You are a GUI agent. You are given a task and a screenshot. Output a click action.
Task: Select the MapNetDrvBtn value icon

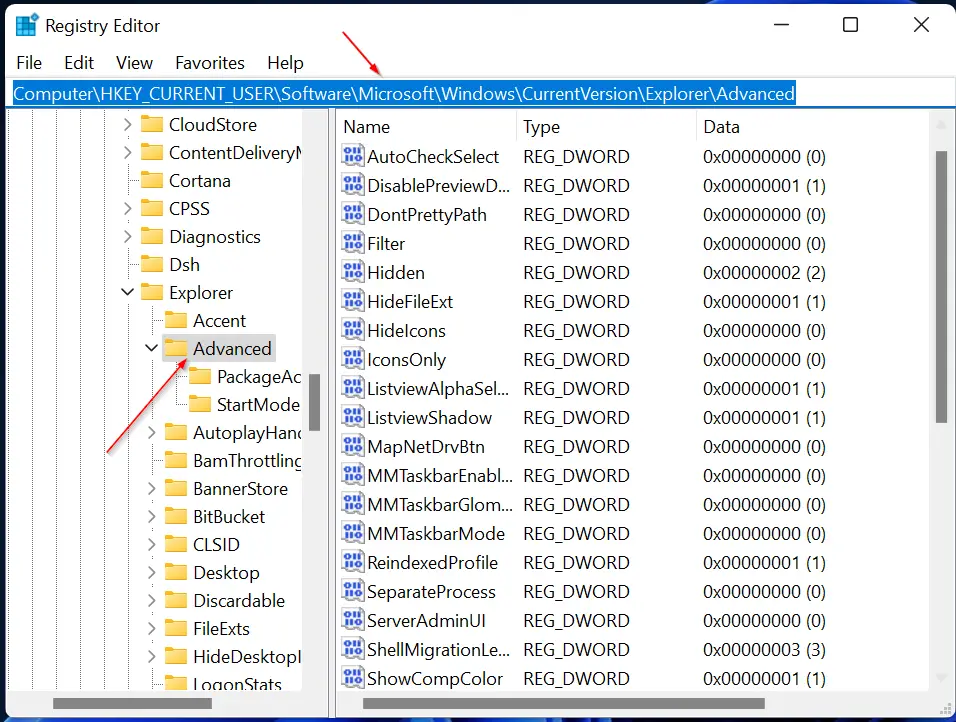[353, 446]
